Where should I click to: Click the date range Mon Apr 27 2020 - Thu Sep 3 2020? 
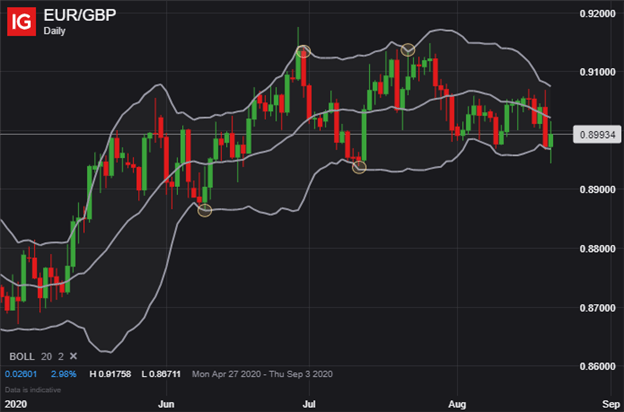tap(262, 374)
